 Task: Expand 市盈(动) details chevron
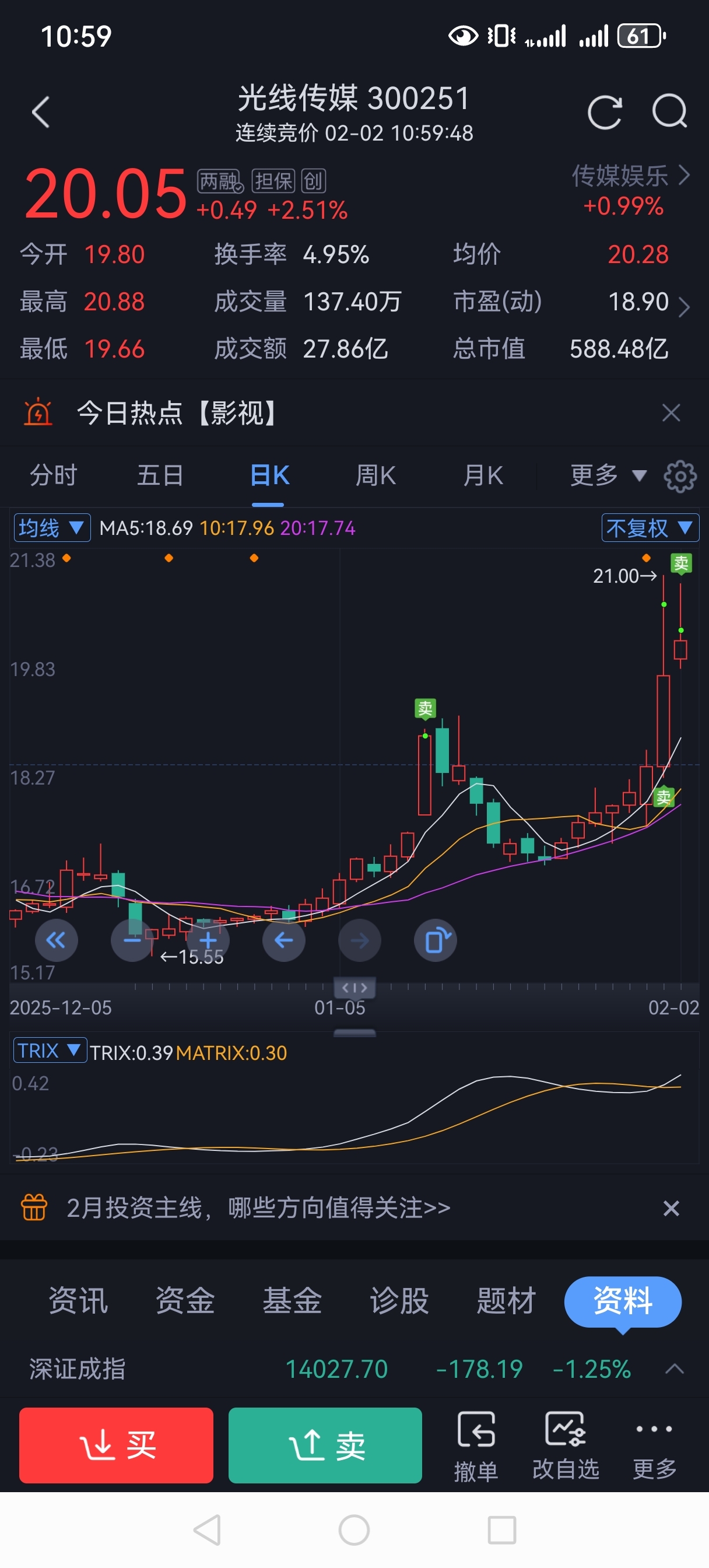click(x=683, y=306)
